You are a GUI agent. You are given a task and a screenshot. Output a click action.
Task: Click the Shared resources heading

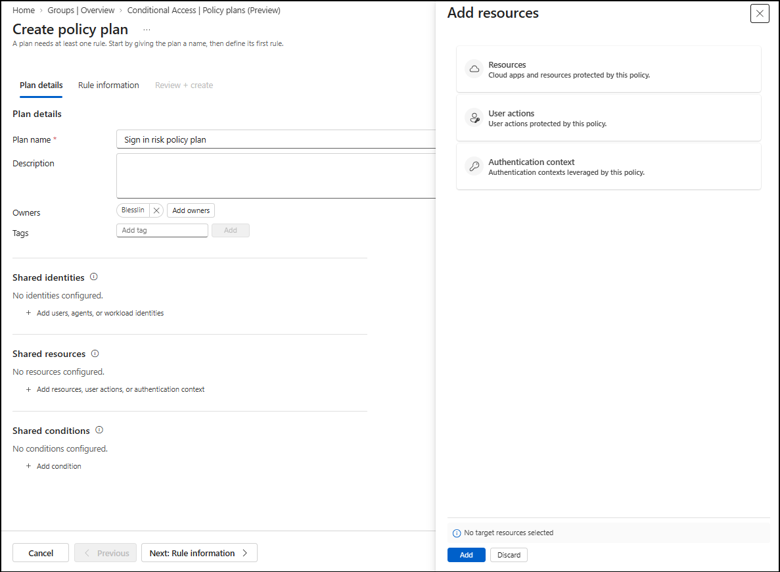click(49, 354)
